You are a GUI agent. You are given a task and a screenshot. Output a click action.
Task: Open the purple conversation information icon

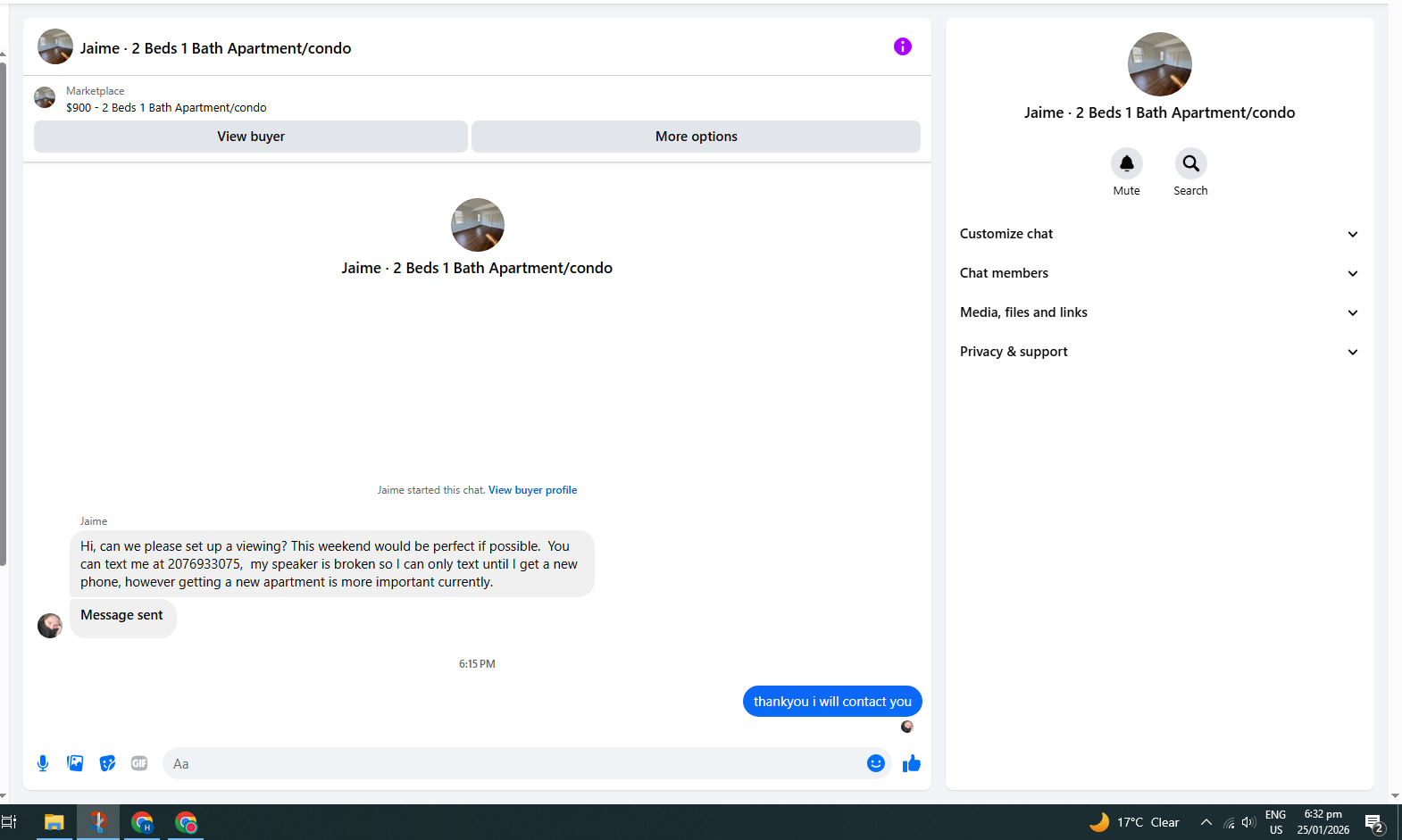903,46
